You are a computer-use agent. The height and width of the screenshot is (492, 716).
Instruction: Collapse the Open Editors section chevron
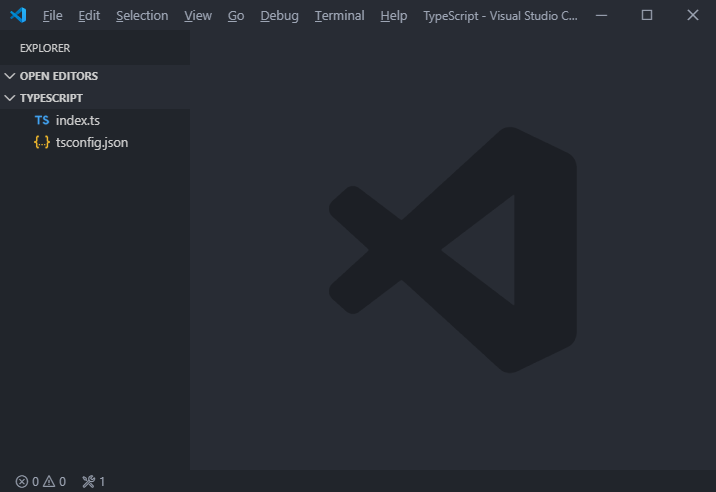pyautogui.click(x=10, y=76)
